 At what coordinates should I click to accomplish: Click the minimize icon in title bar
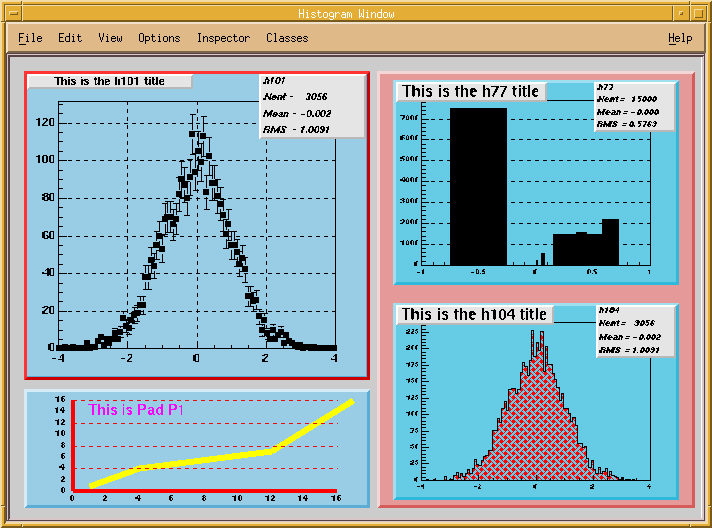pos(679,13)
